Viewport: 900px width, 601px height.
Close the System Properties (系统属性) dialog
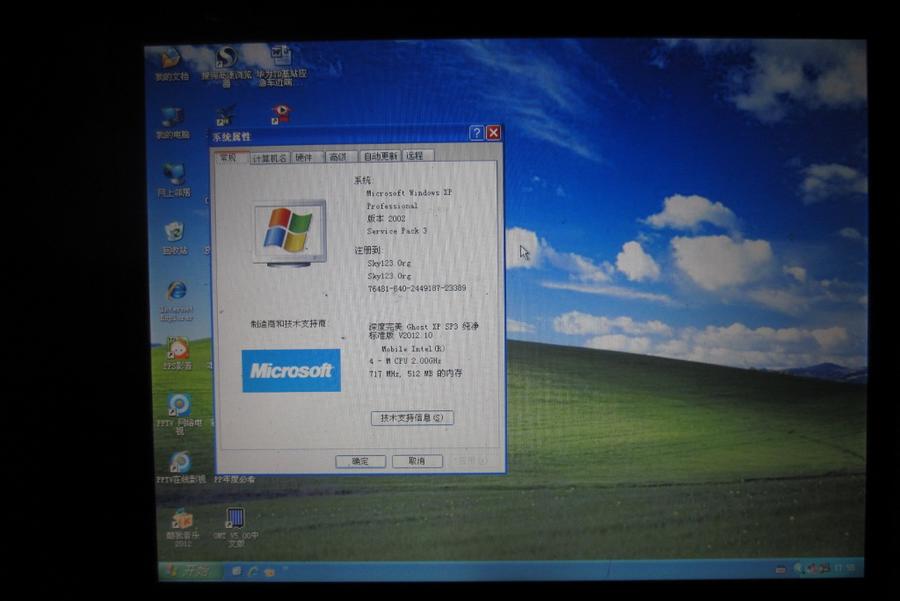point(494,133)
